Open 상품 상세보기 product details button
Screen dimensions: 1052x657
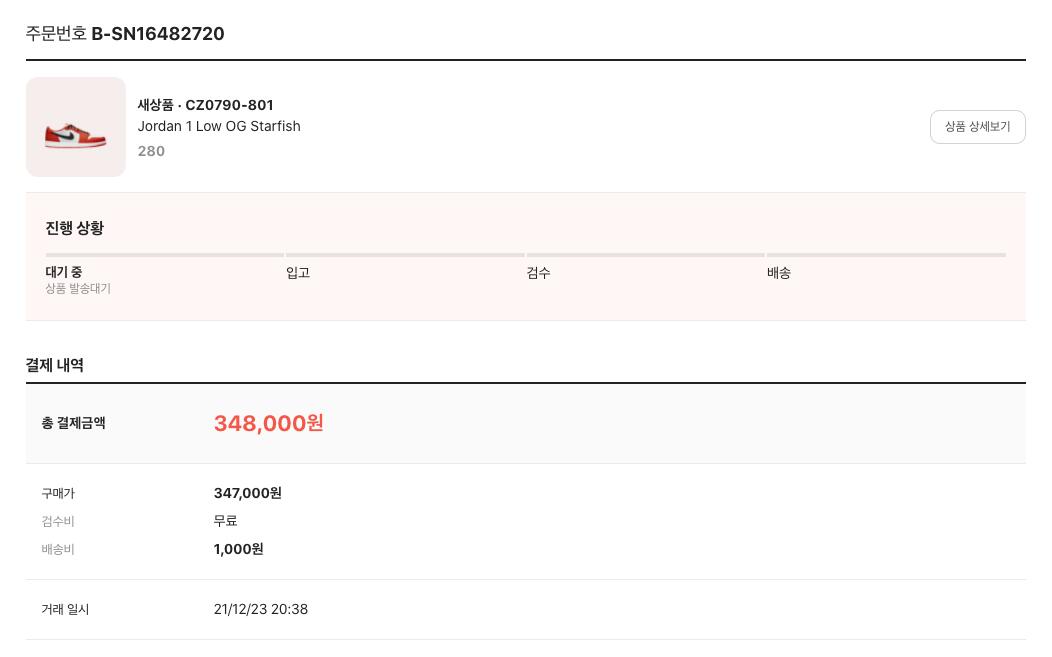(977, 127)
